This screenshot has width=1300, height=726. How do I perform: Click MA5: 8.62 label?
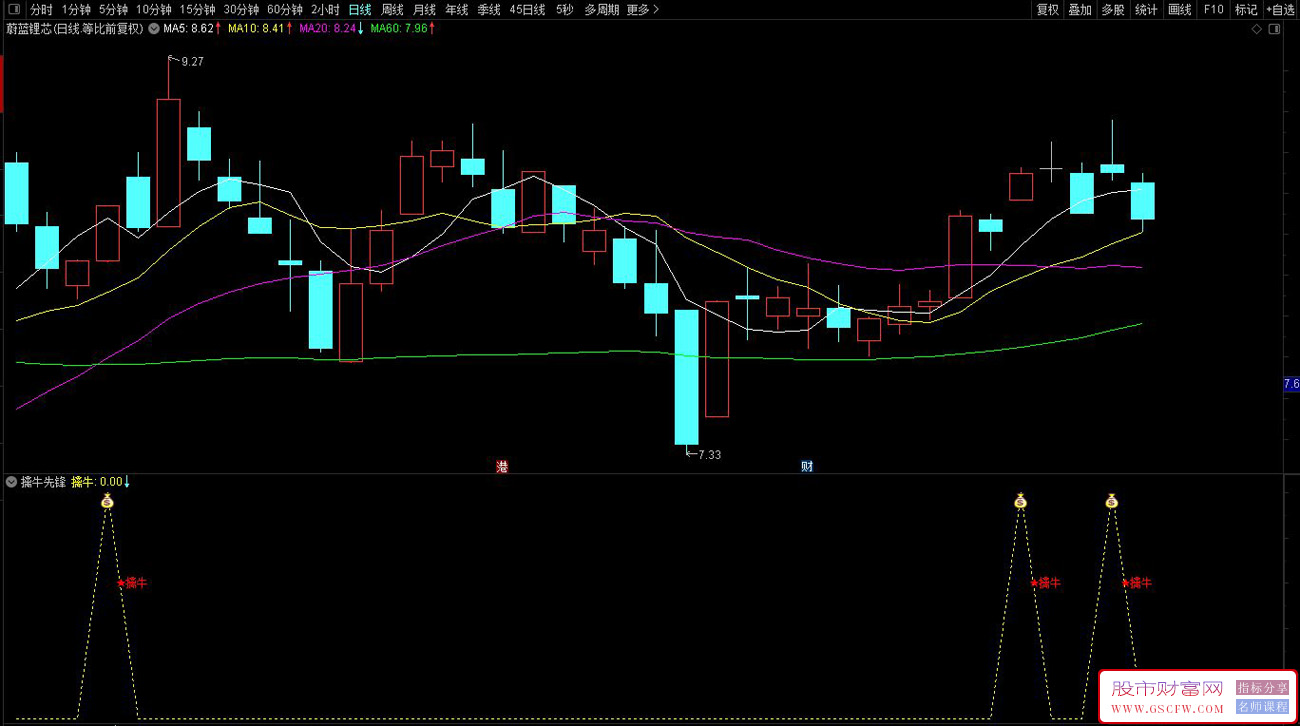pos(189,29)
